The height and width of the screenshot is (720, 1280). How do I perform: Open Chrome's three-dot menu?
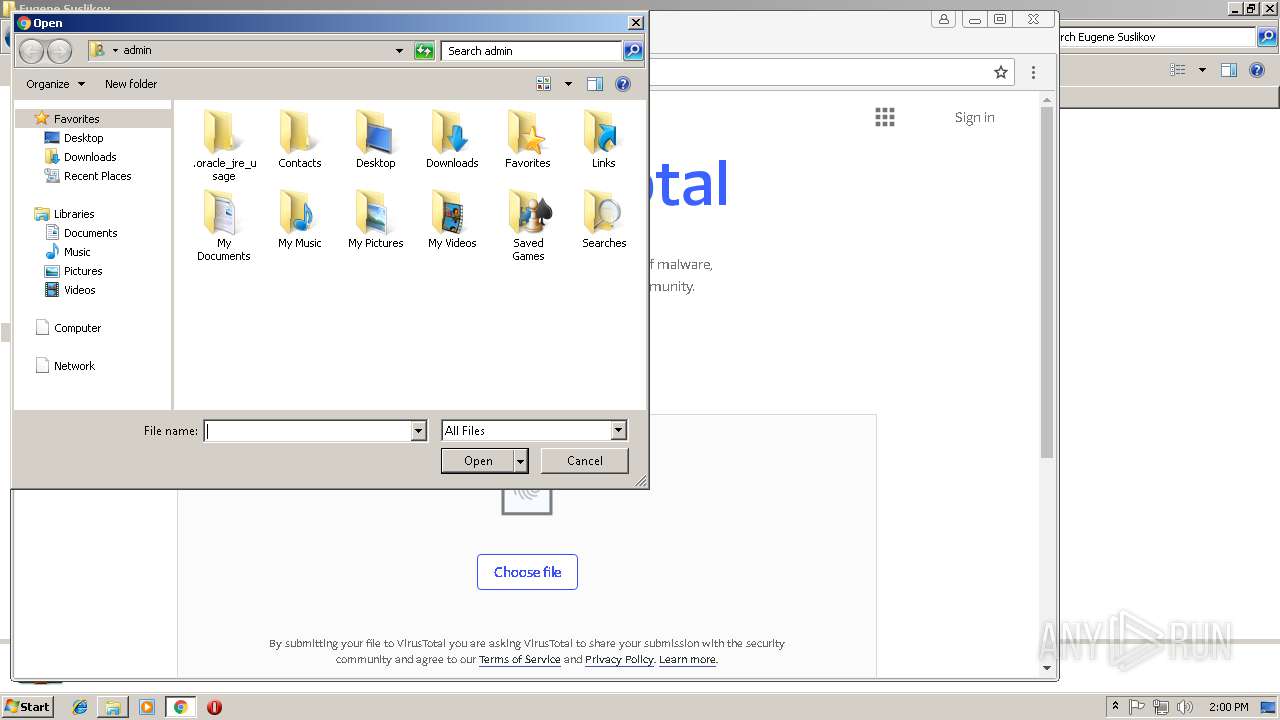1033,72
